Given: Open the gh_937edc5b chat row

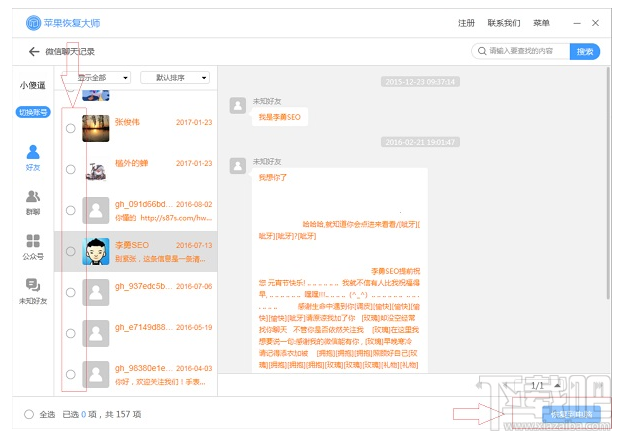Looking at the screenshot, I should click(x=136, y=292).
